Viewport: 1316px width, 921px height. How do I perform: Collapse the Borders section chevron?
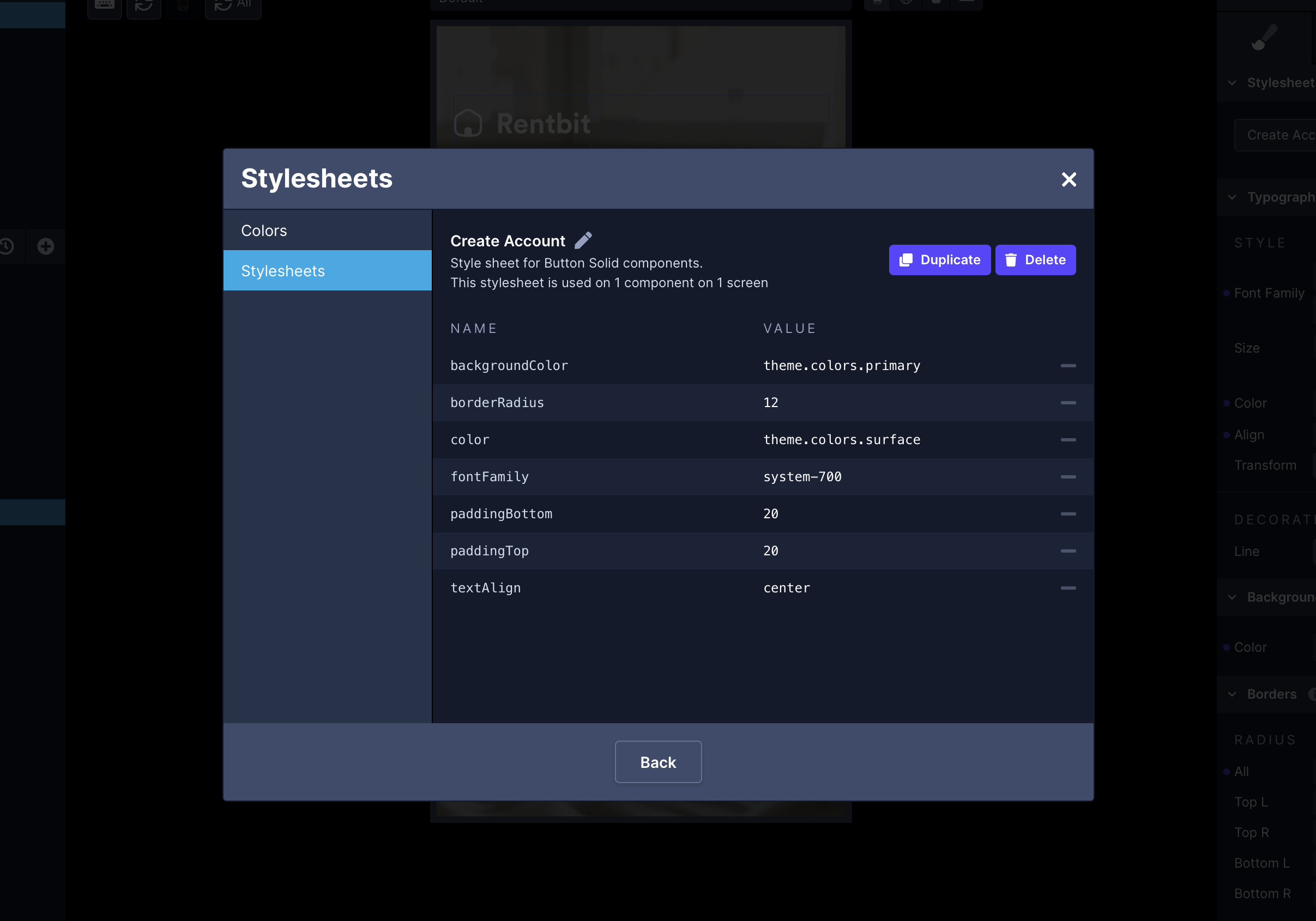(x=1232, y=694)
